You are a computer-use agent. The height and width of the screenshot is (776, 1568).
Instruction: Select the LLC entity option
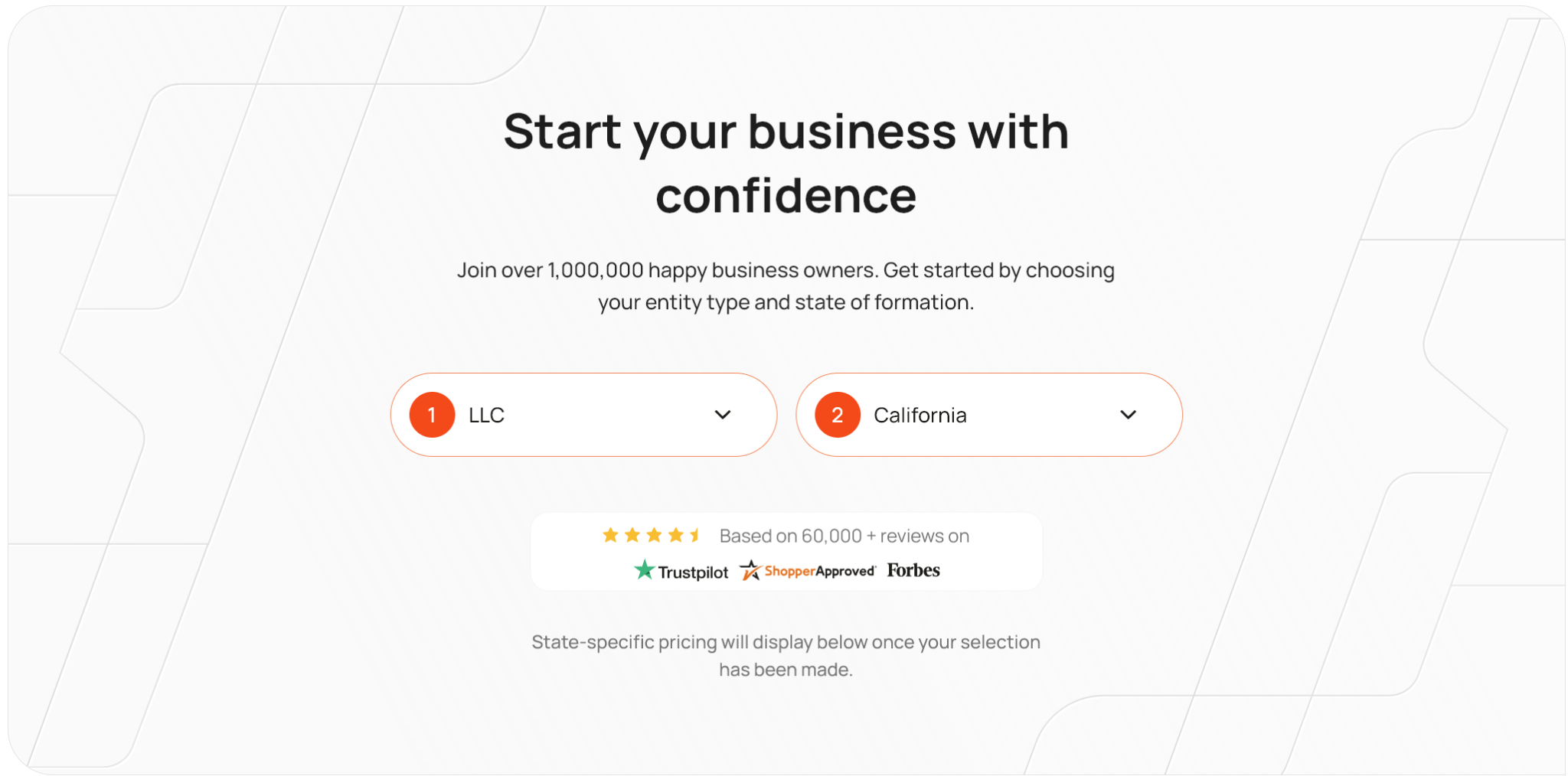(487, 414)
